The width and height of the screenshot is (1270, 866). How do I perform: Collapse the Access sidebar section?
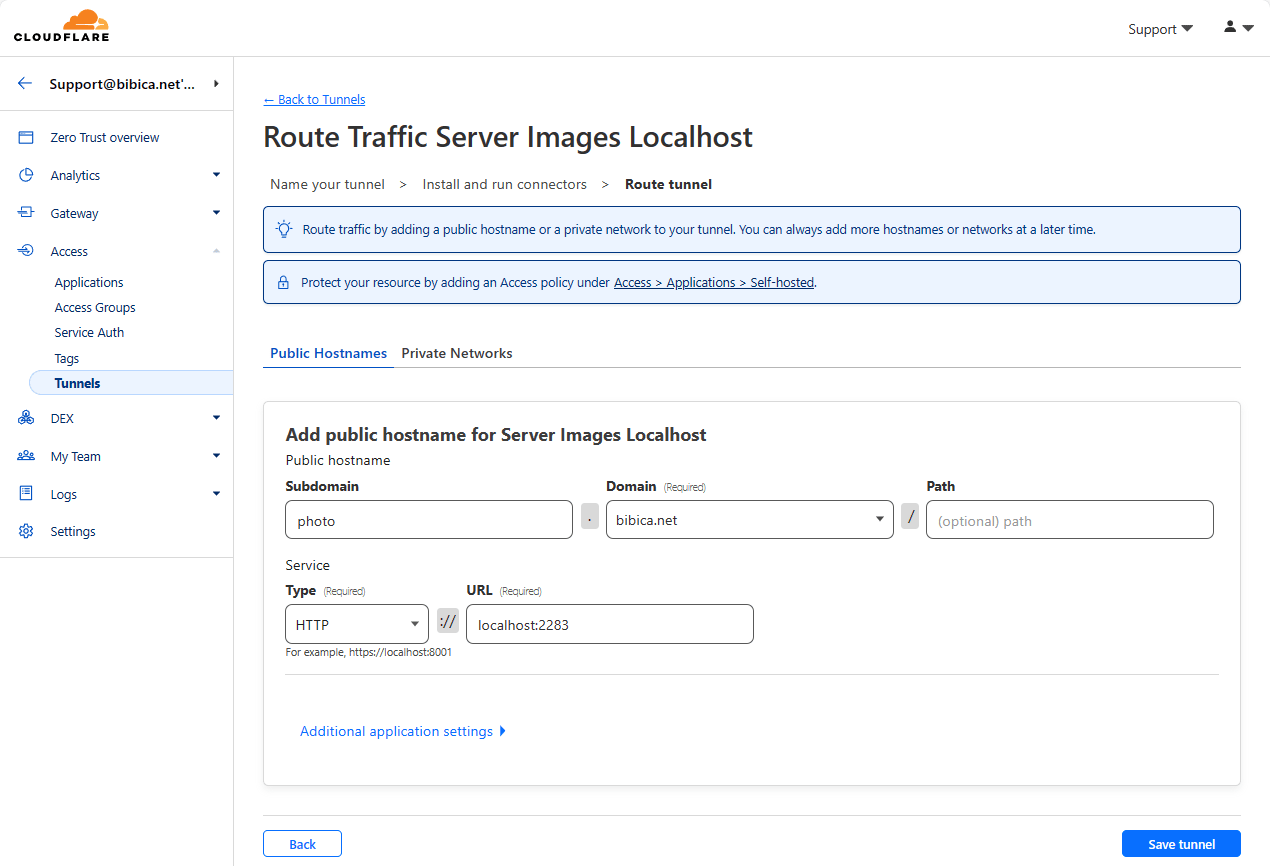point(216,251)
